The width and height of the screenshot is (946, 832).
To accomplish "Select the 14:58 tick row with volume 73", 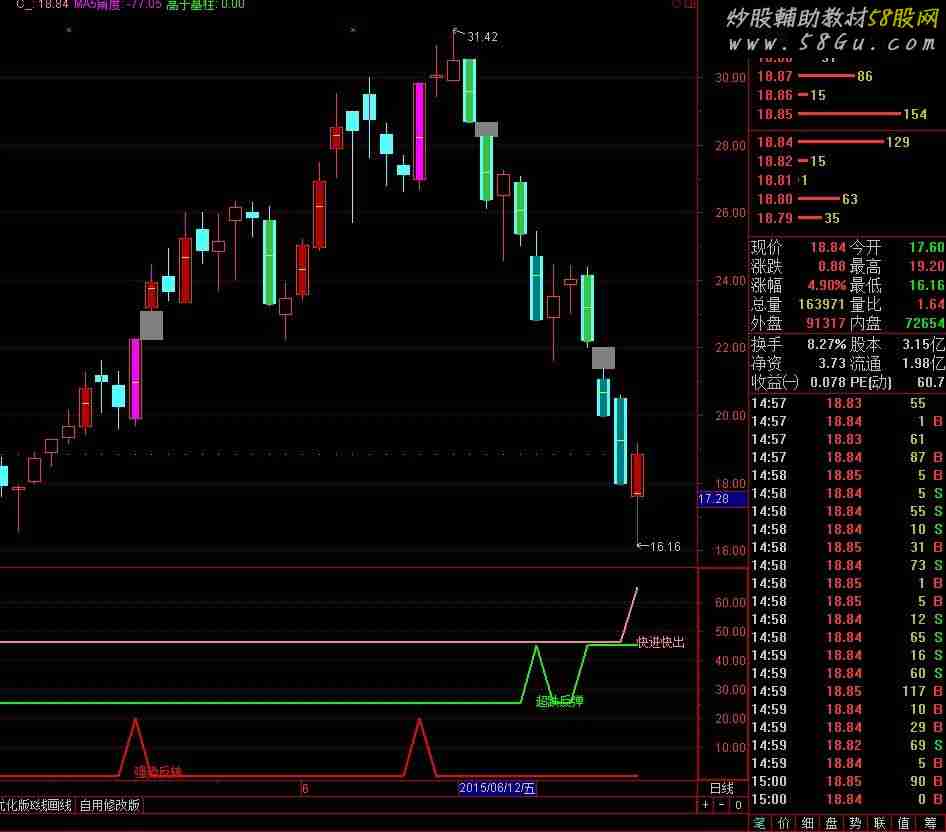I will (x=847, y=565).
